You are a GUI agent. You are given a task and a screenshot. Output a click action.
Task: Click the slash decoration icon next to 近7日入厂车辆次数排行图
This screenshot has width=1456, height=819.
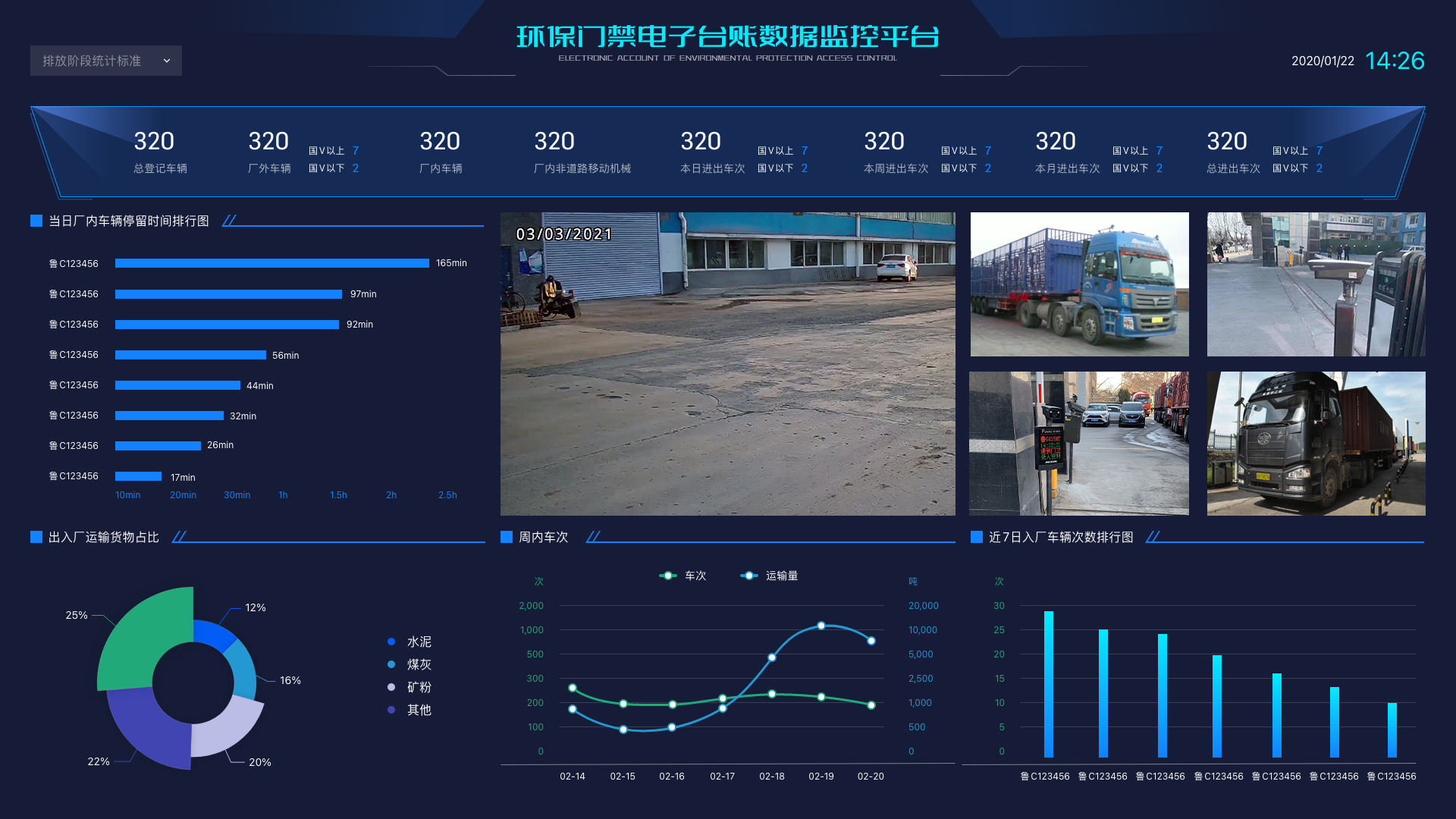coord(1152,535)
